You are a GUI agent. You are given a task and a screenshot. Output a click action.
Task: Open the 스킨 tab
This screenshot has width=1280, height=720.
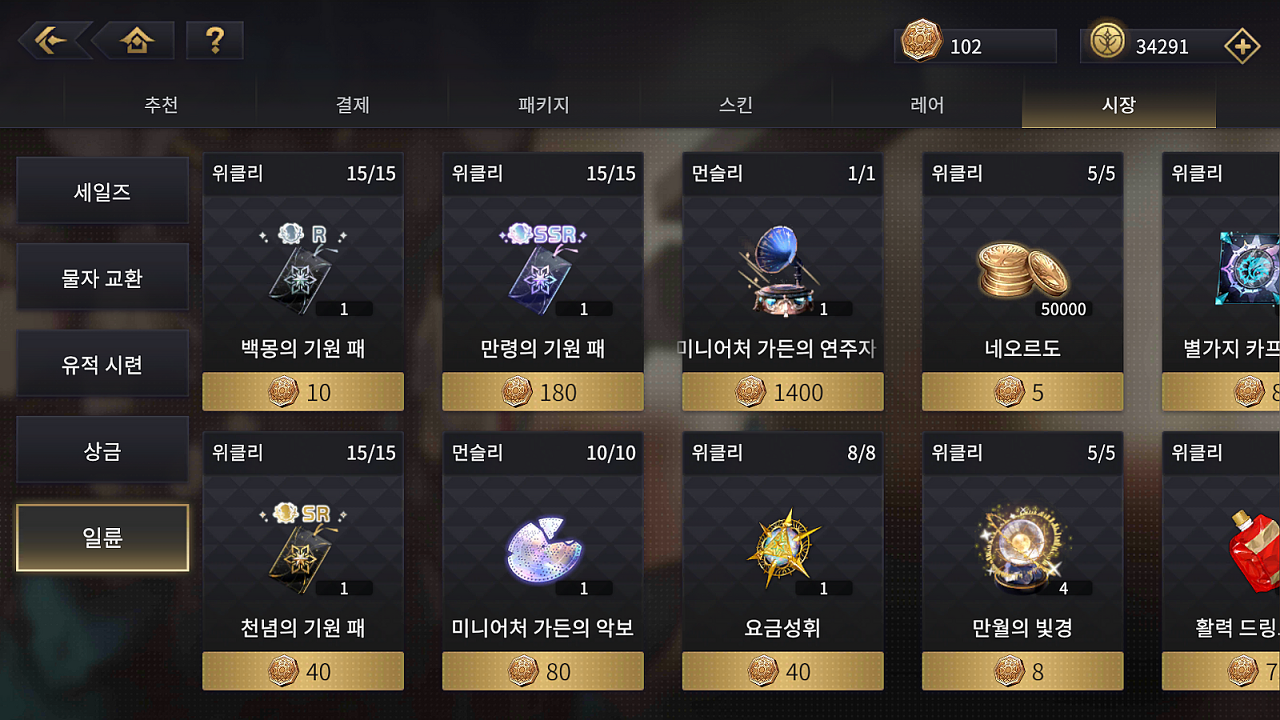[736, 105]
